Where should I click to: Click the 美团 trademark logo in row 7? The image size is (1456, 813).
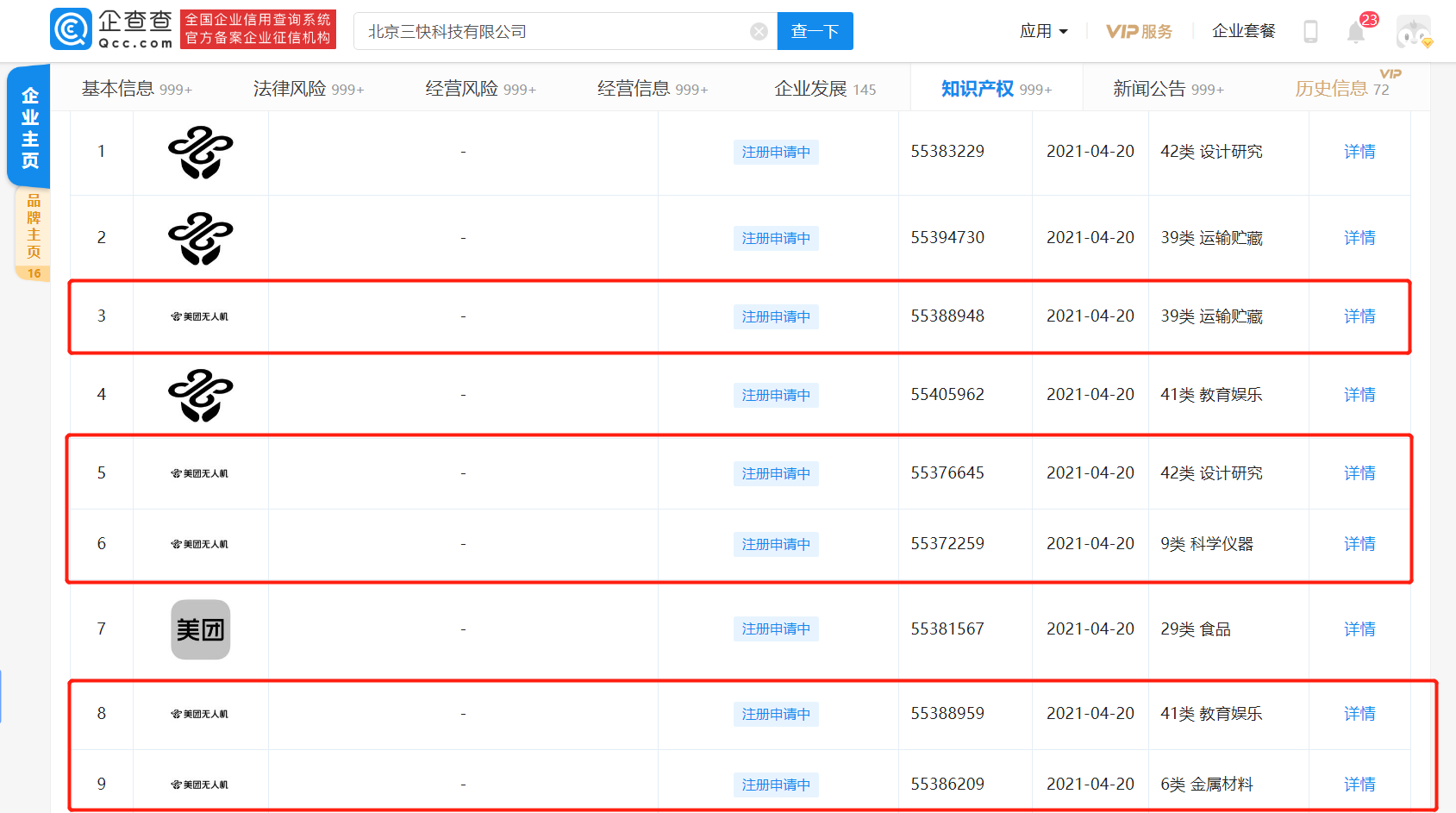pos(200,629)
